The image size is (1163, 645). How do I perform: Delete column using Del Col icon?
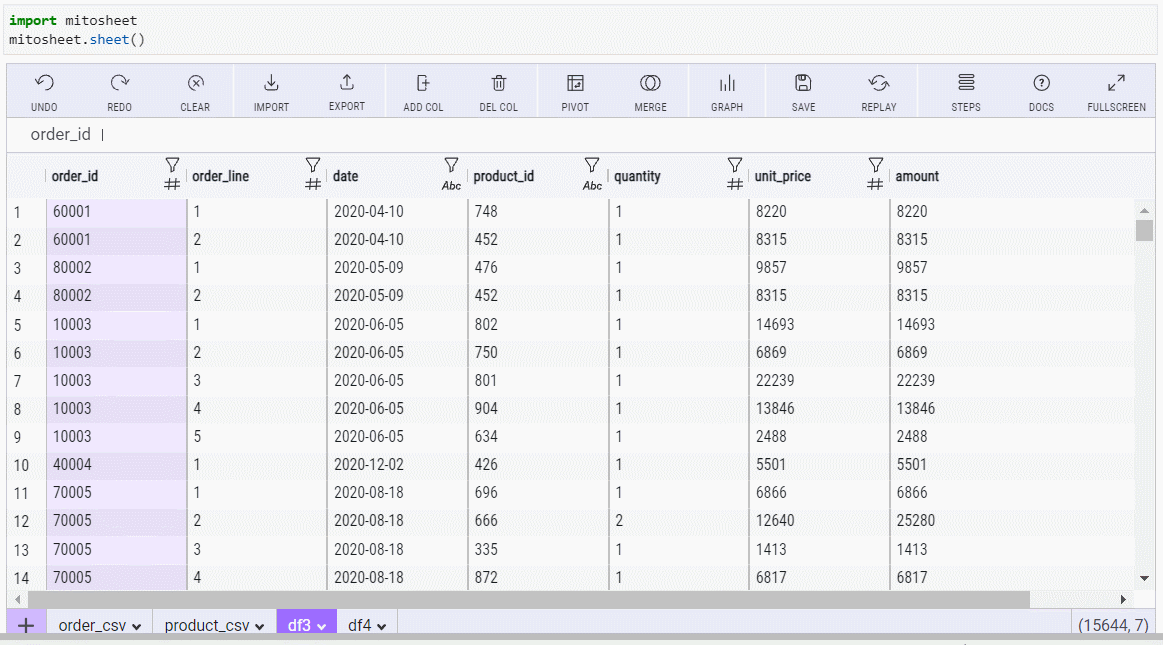click(x=499, y=84)
